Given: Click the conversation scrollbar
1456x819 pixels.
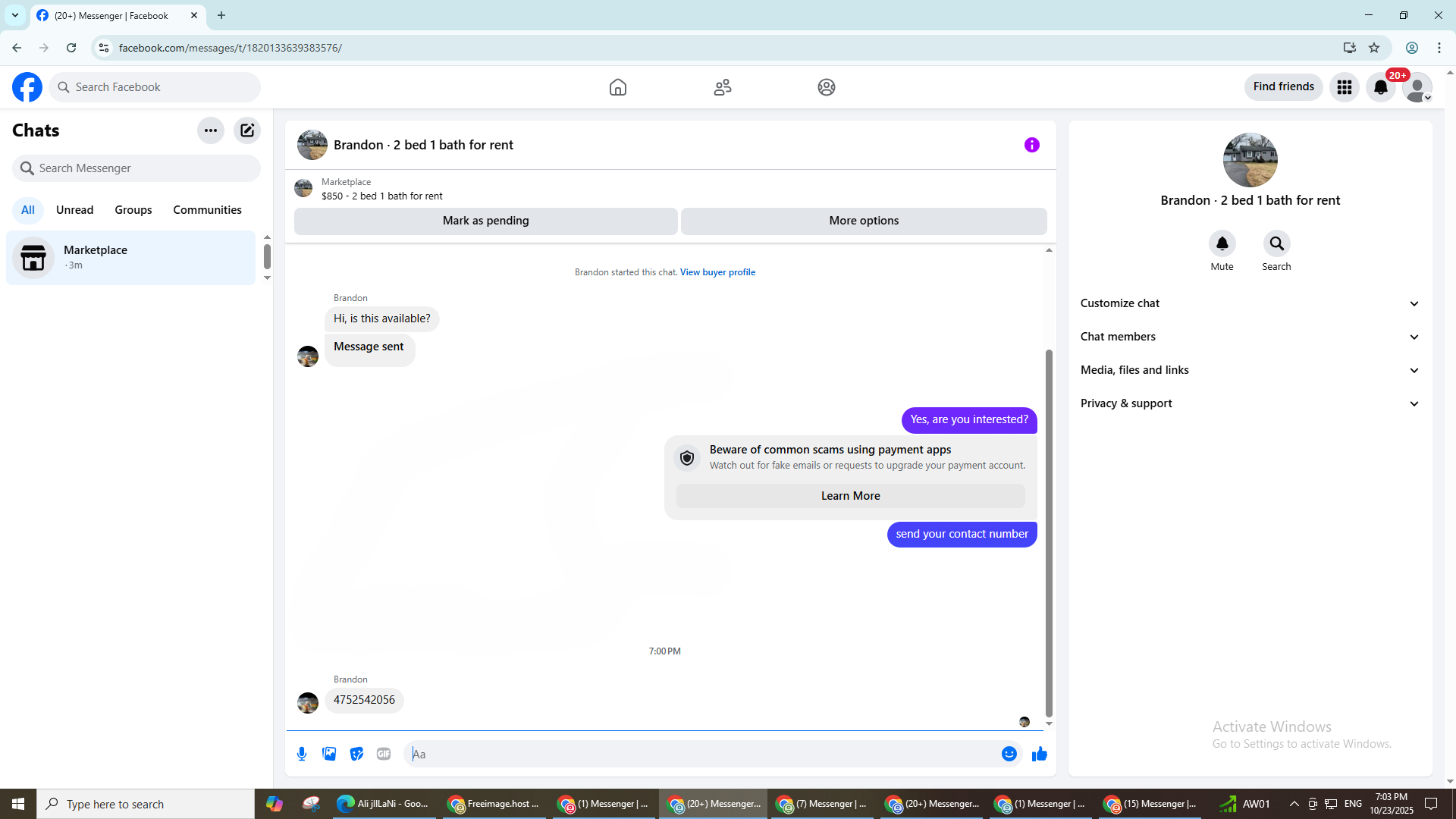Looking at the screenshot, I should click(1049, 531).
